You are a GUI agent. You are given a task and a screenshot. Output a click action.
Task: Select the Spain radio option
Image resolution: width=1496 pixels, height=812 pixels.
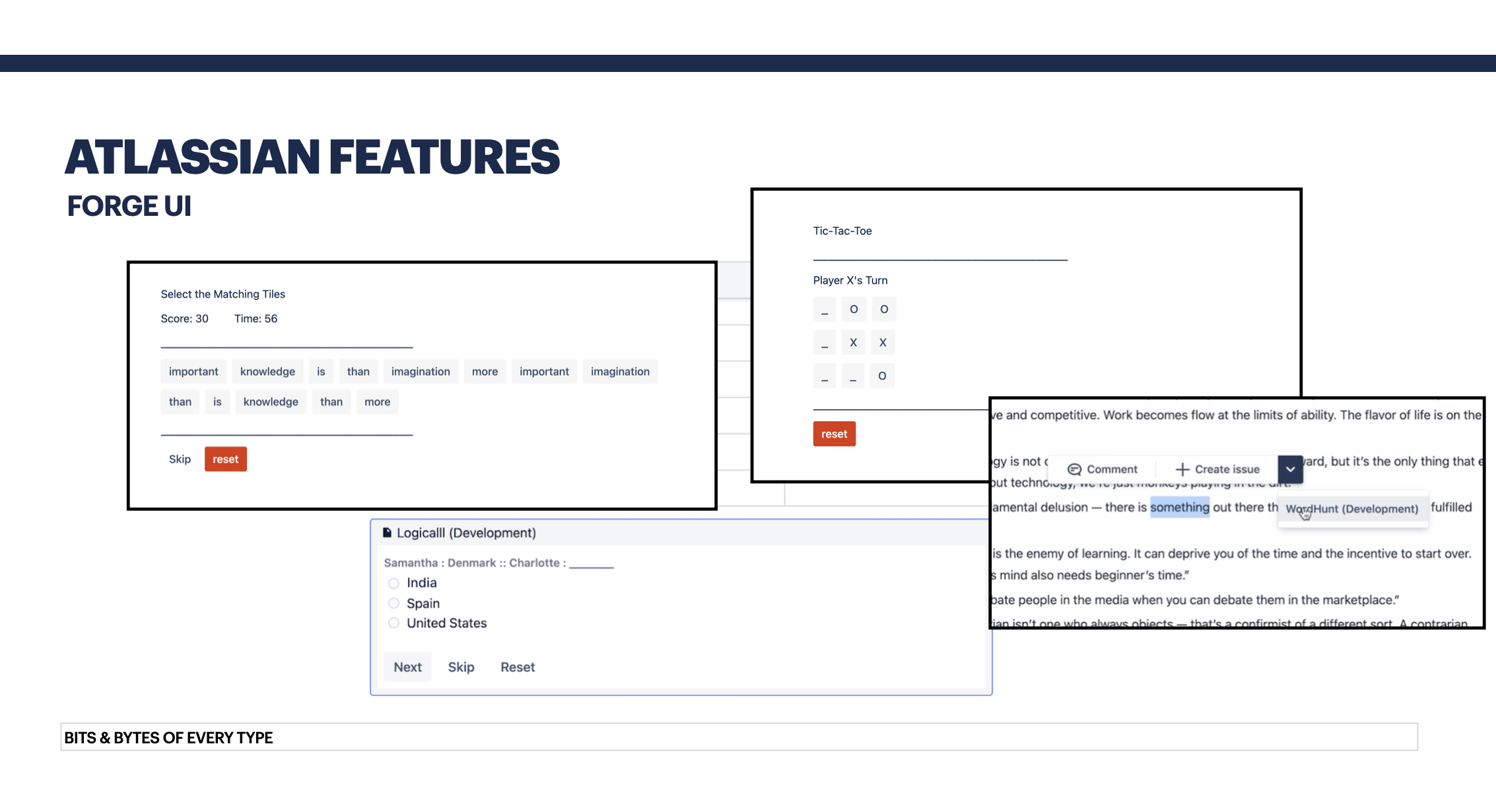394,603
